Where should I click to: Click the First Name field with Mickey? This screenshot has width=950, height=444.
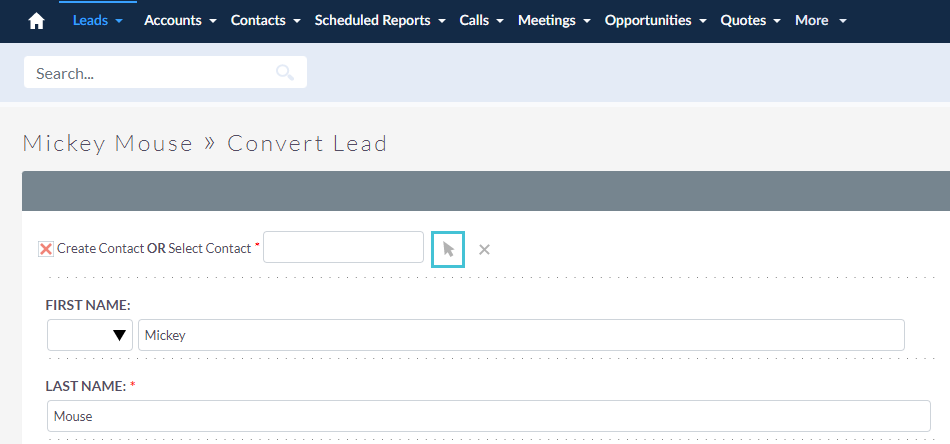[521, 335]
